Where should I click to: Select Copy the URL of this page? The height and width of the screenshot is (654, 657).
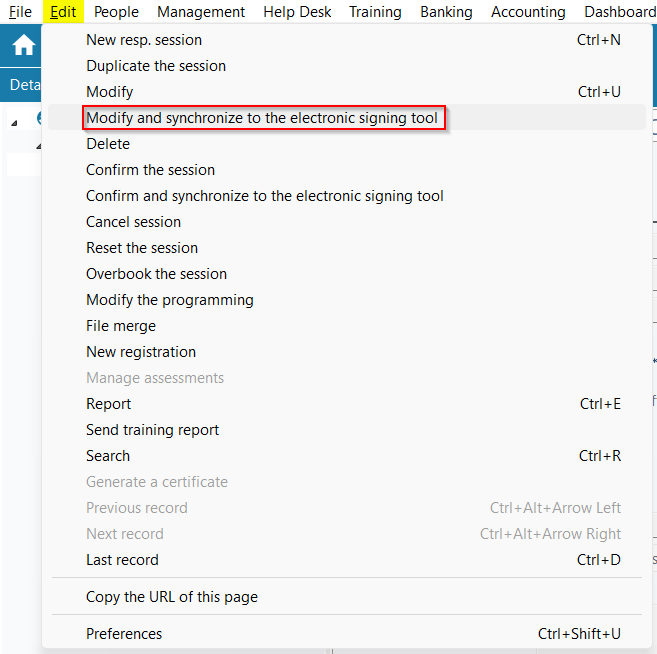coord(172,597)
